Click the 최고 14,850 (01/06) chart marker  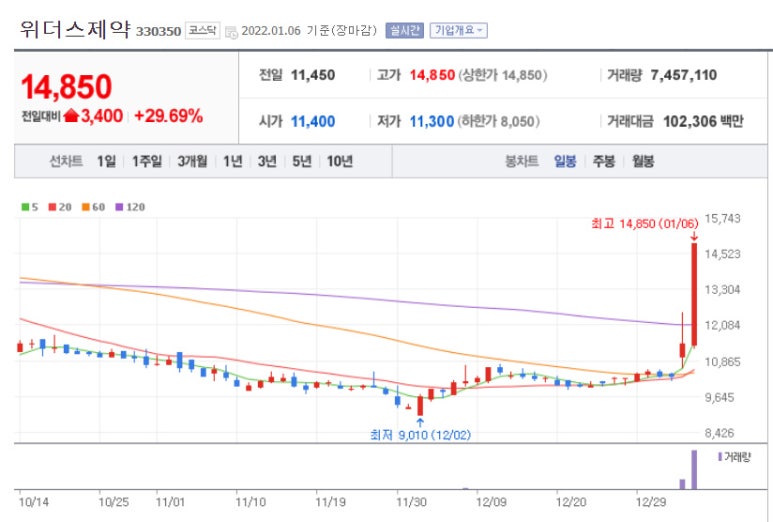(x=645, y=224)
